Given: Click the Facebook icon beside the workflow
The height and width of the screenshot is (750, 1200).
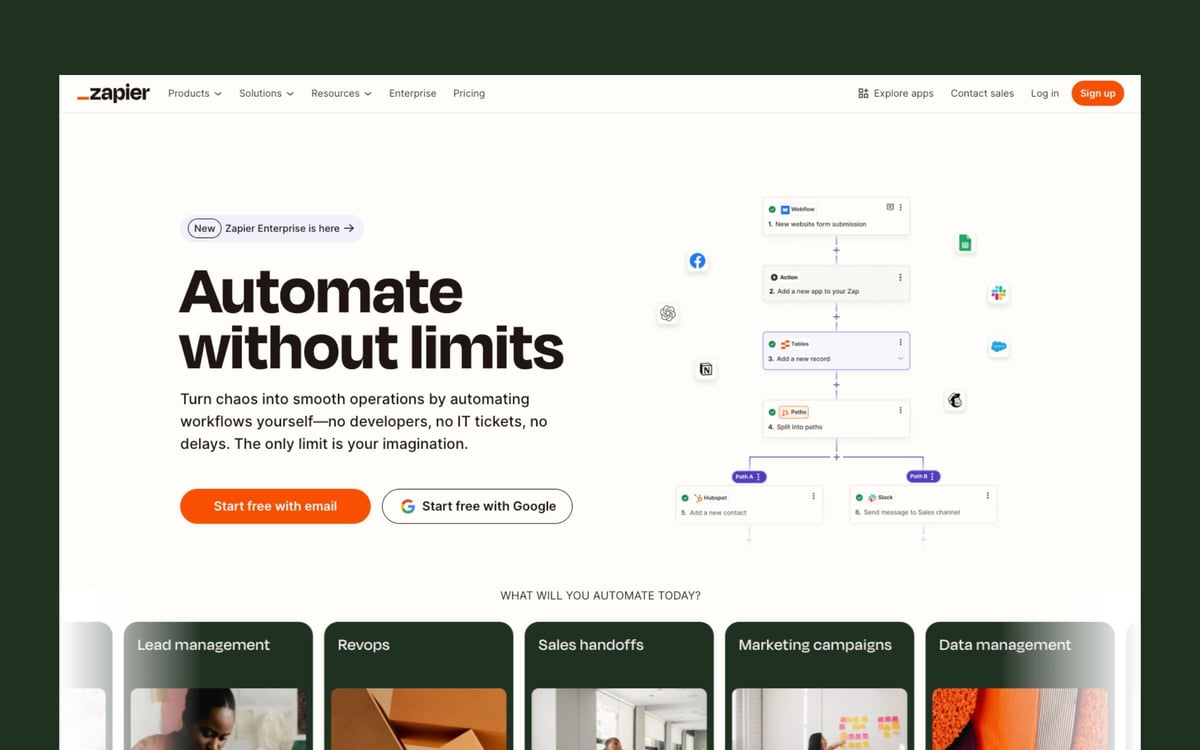Looking at the screenshot, I should pos(697,261).
